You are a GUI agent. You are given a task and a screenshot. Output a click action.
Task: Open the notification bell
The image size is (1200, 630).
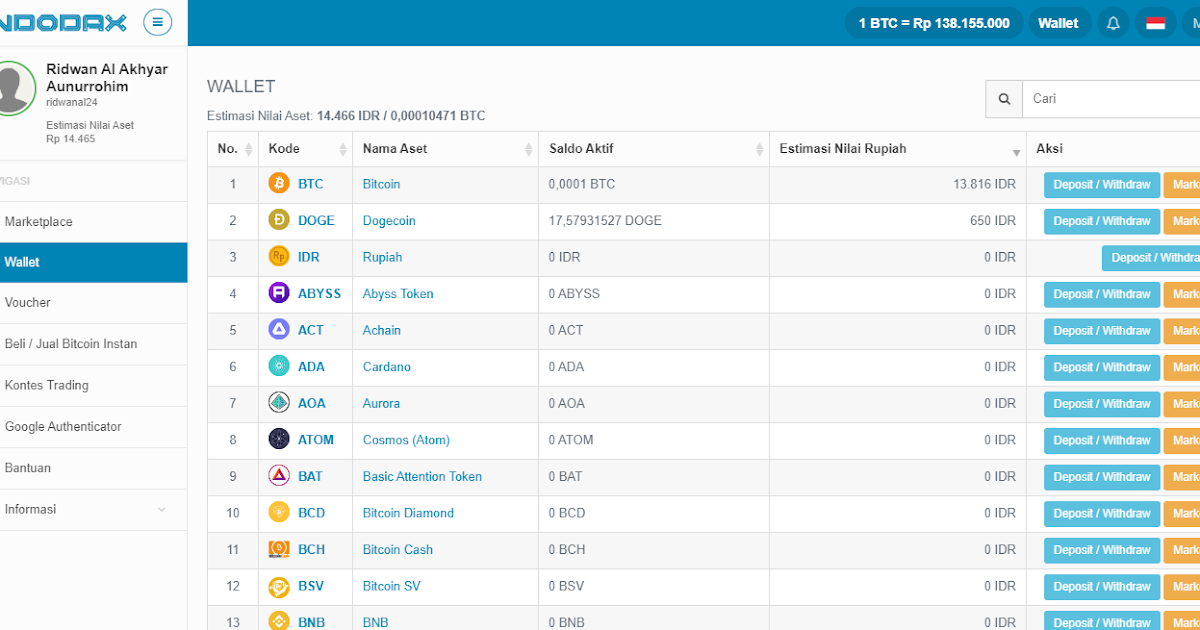(1113, 23)
